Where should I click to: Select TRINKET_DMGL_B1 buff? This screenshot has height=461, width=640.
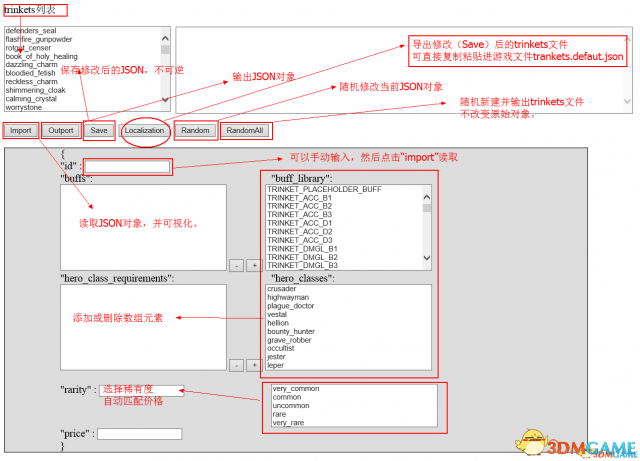click(x=302, y=249)
